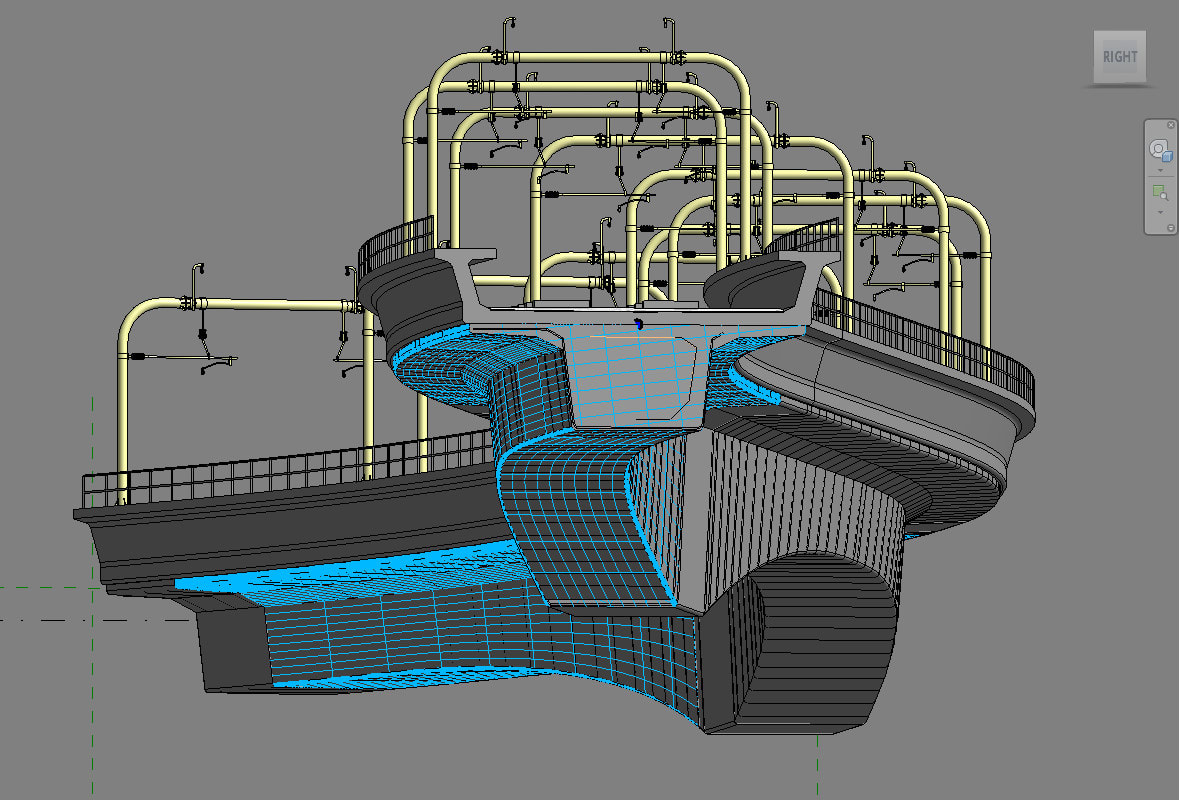The width and height of the screenshot is (1180, 800).
Task: Close the navigation bar
Action: pos(1171,125)
